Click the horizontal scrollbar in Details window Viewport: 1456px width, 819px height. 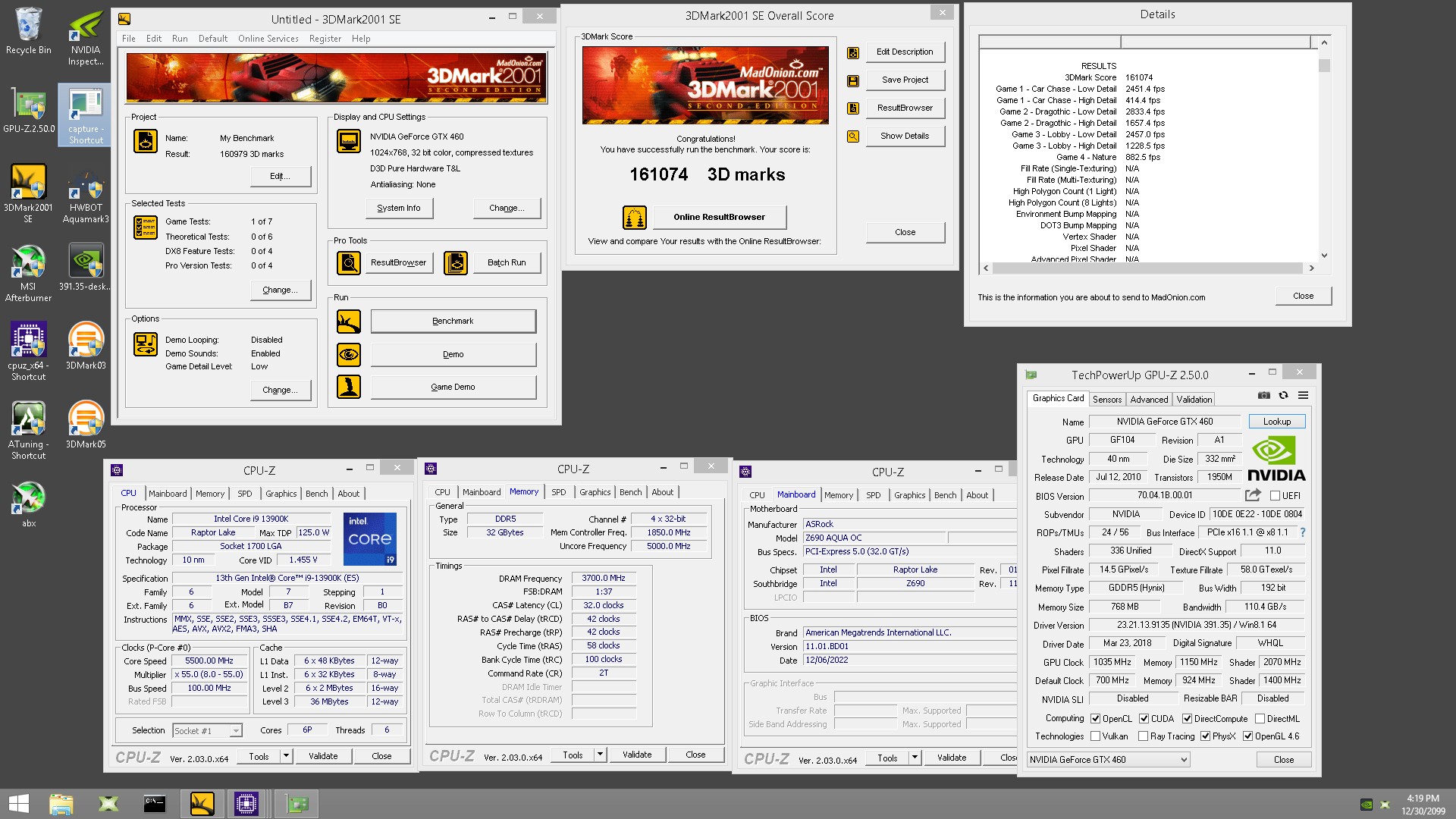1147,268
